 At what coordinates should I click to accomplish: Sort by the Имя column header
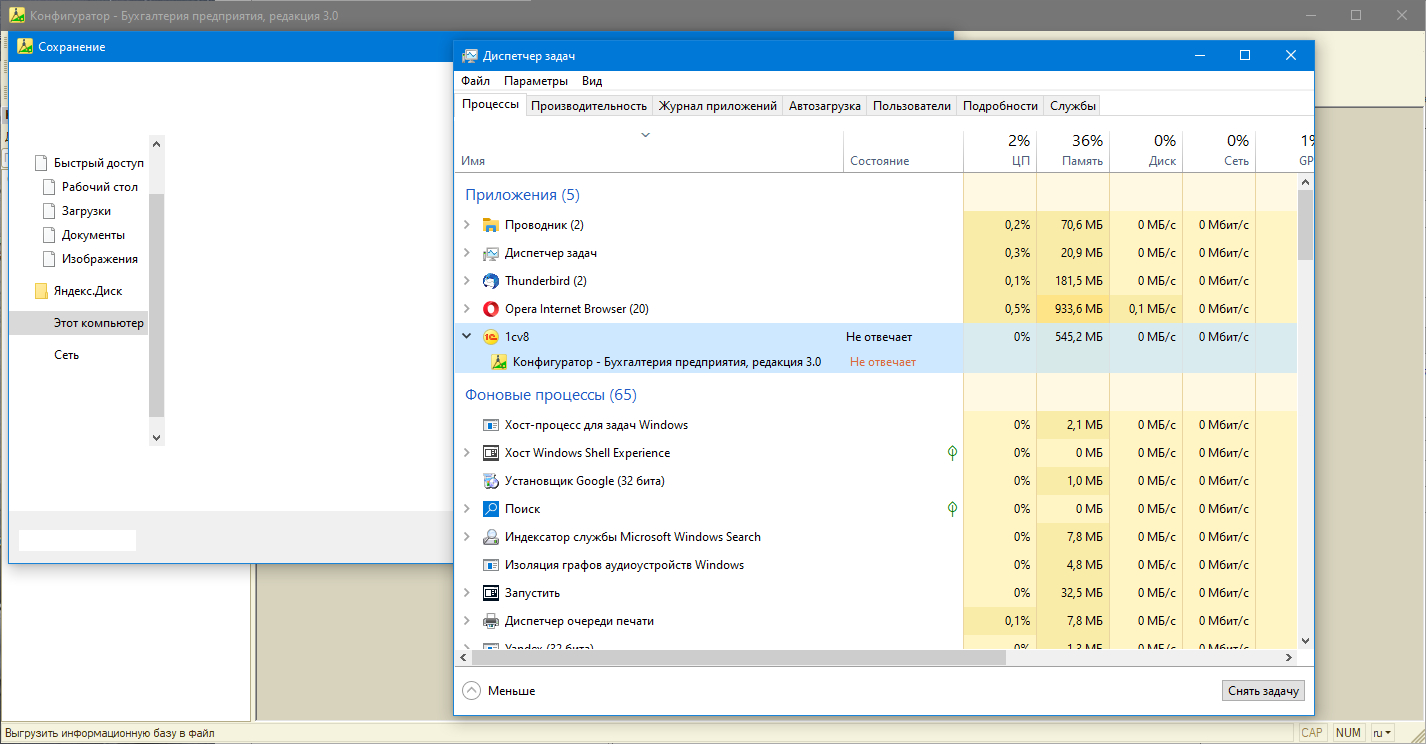pos(650,151)
